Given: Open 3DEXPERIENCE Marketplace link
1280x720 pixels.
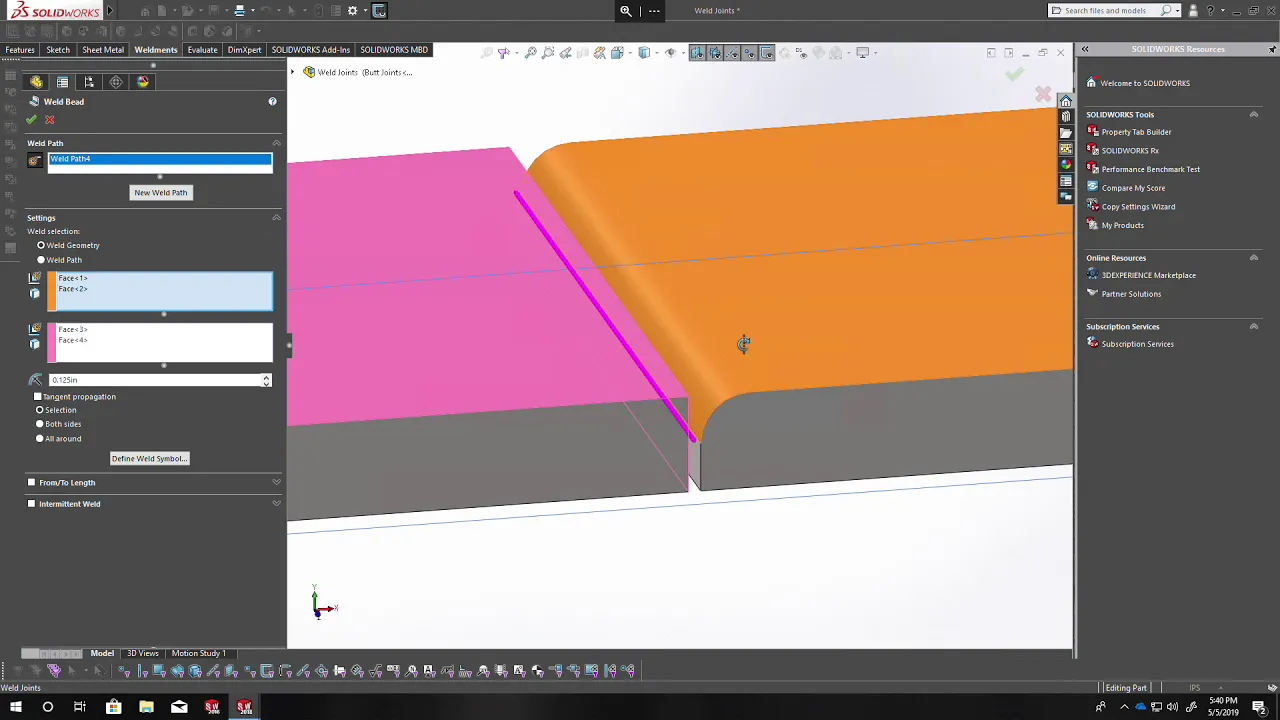Looking at the screenshot, I should click(1148, 276).
